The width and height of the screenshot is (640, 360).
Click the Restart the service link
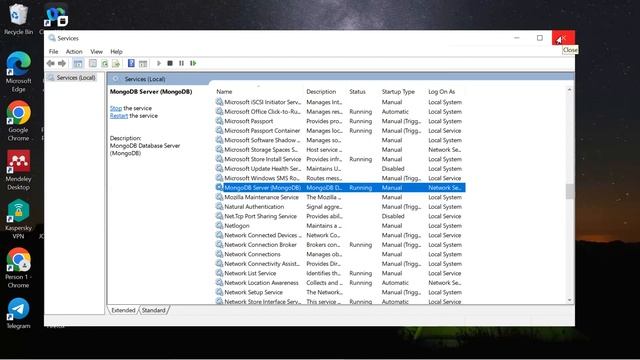coord(119,116)
